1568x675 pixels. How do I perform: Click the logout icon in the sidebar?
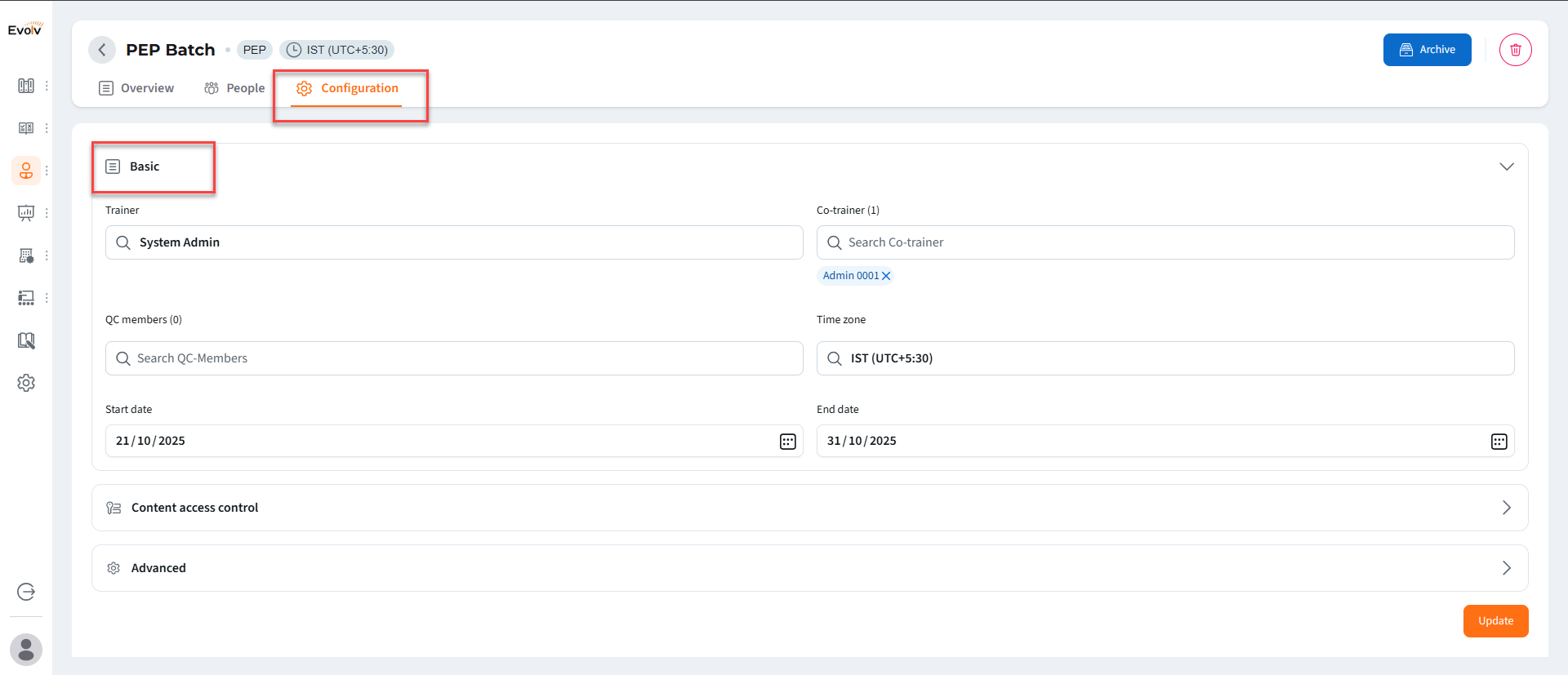[x=26, y=592]
